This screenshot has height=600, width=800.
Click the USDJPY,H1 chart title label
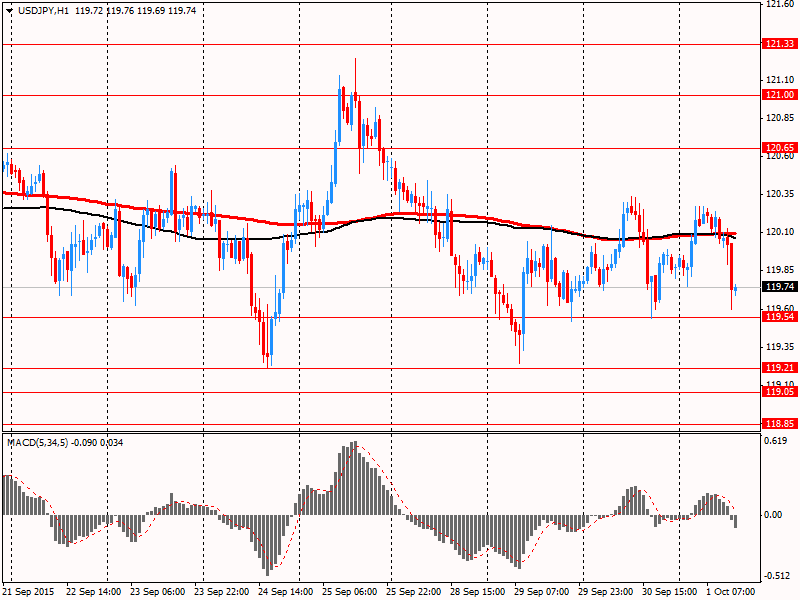tap(44, 10)
